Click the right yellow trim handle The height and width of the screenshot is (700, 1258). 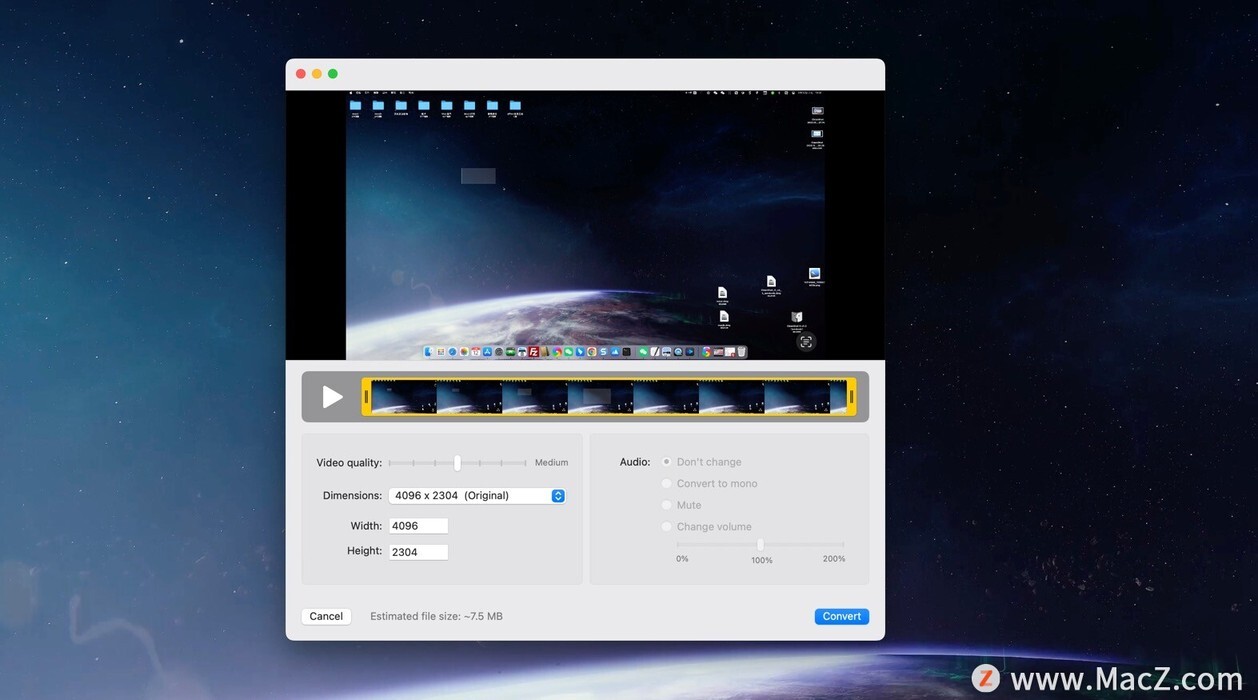pyautogui.click(x=851, y=397)
